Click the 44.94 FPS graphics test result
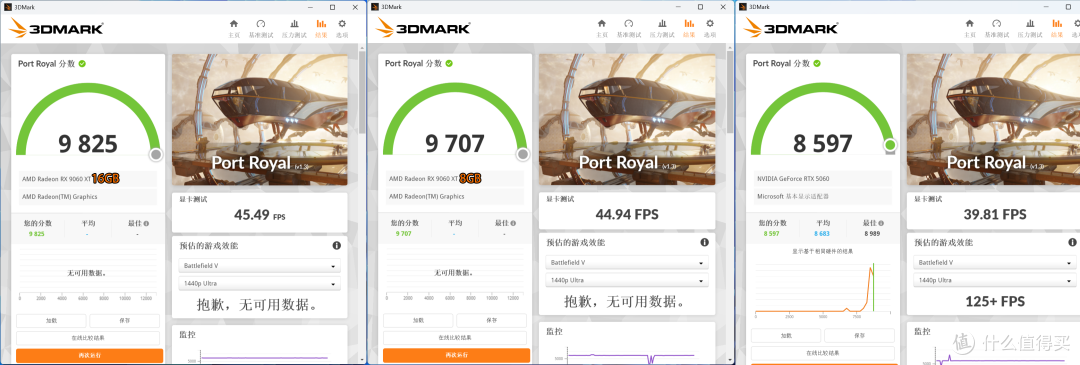 point(627,215)
